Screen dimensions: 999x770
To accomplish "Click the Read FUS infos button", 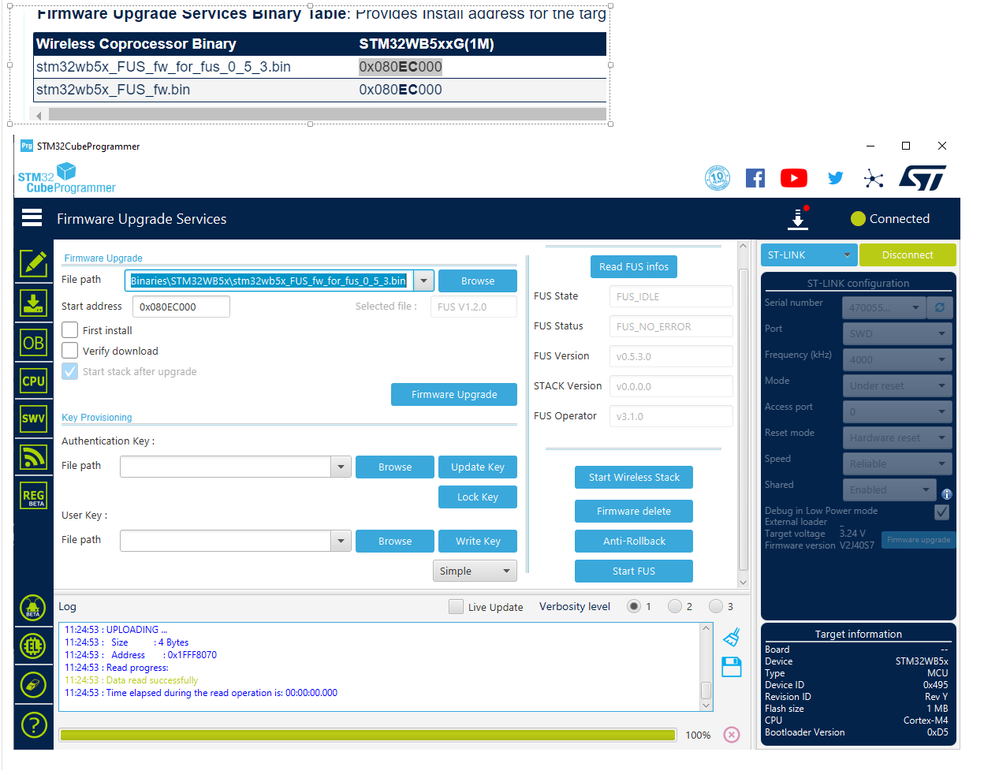I will [x=634, y=267].
